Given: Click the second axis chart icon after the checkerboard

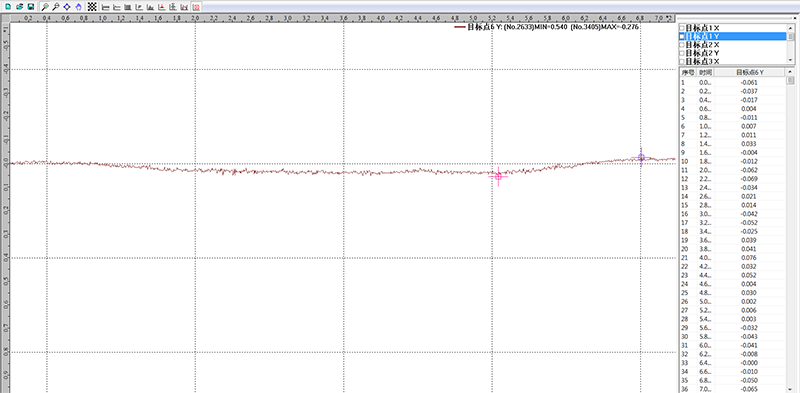Looking at the screenshot, I should [117, 7].
